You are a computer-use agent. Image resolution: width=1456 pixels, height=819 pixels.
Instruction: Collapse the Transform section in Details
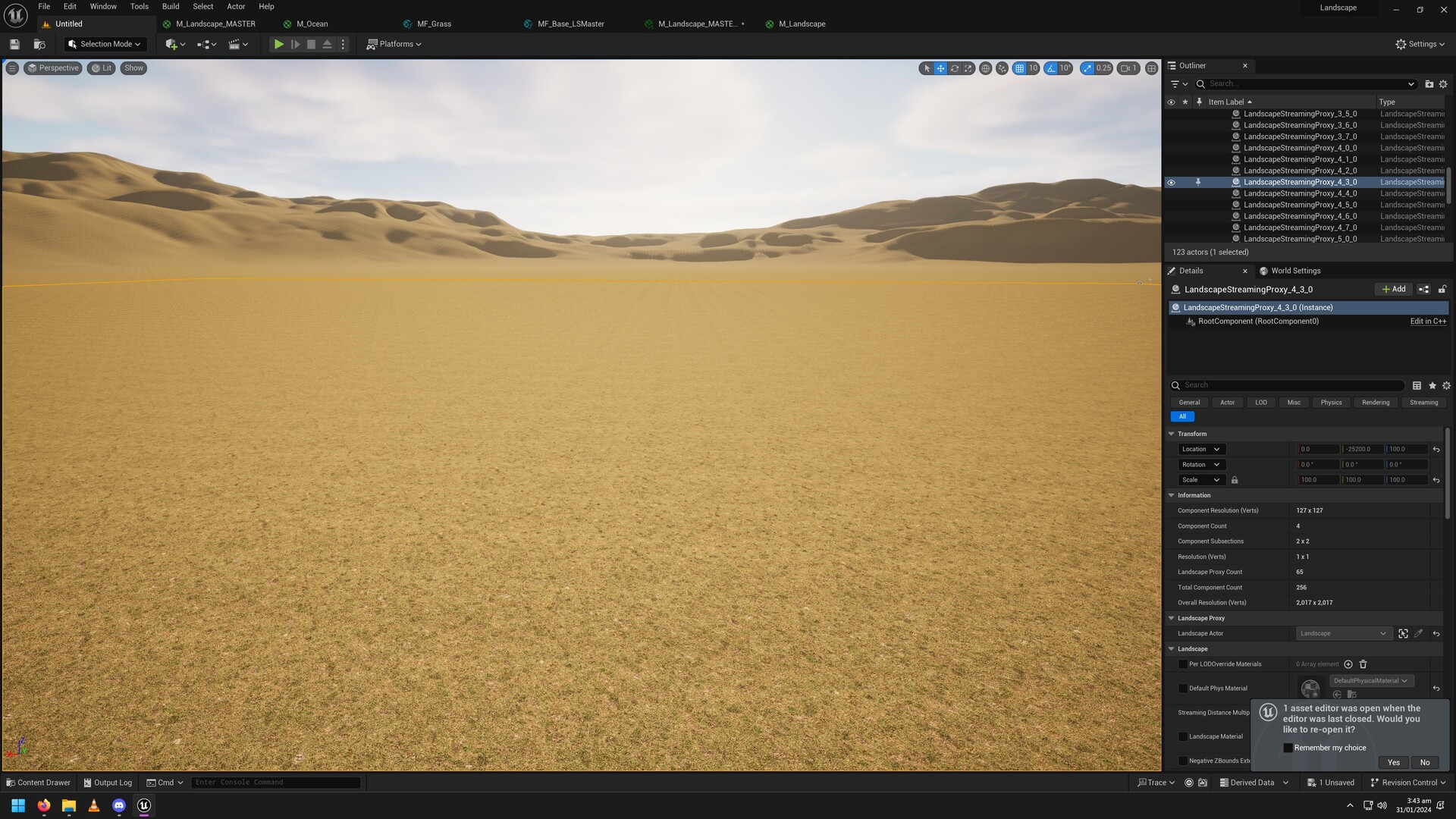click(1172, 434)
